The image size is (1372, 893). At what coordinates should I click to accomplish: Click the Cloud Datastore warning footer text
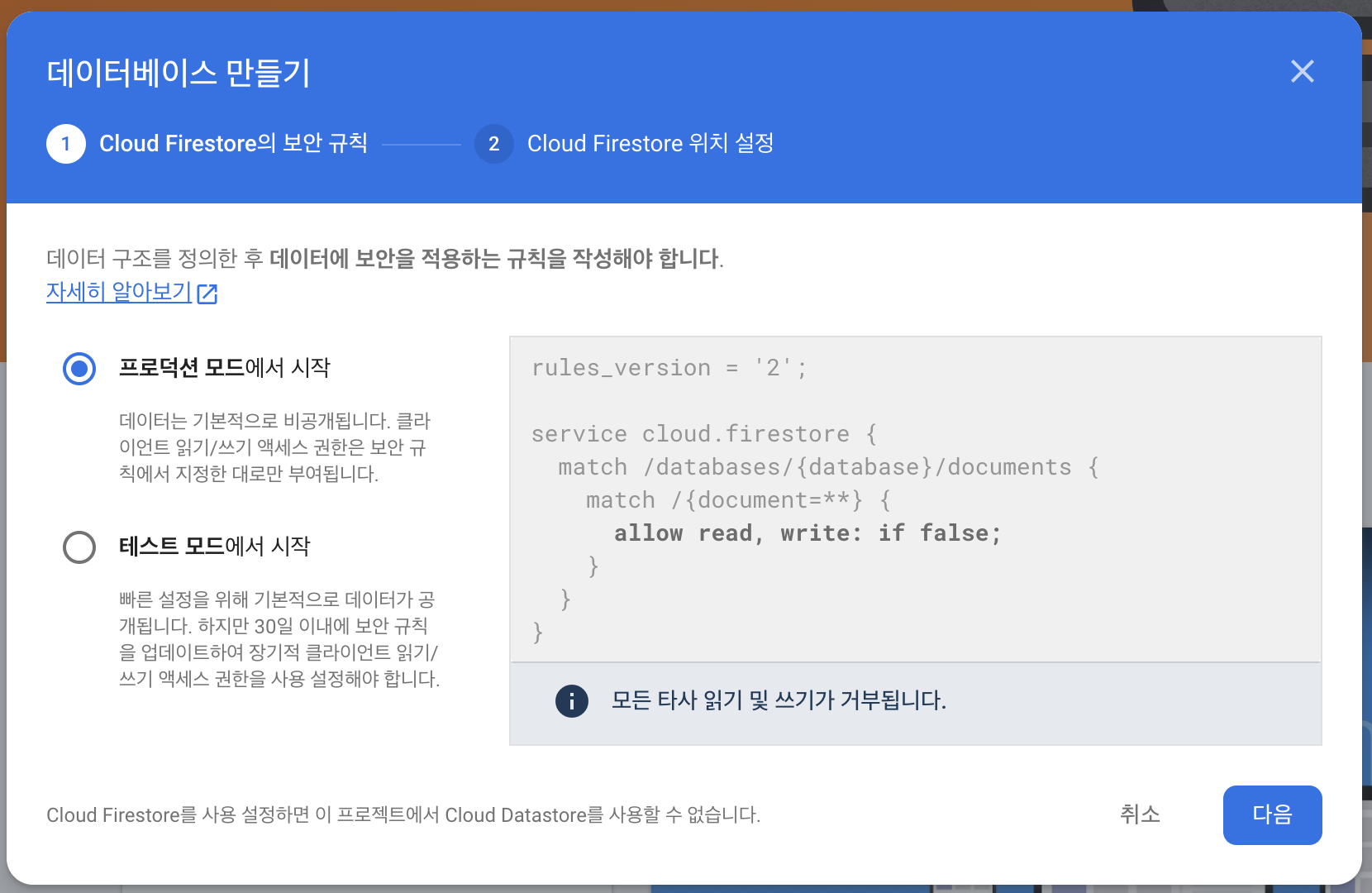pos(403,814)
